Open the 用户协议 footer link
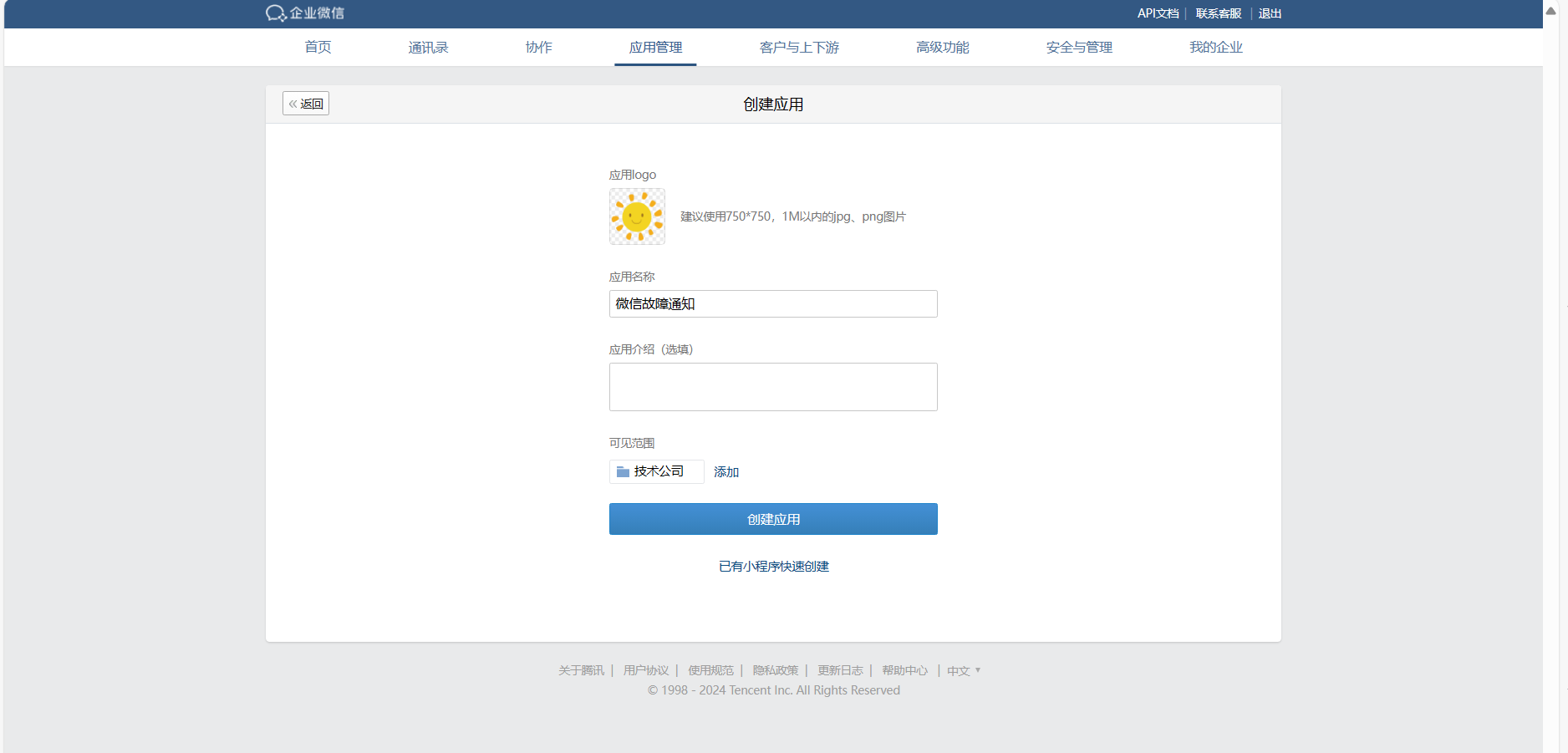1568x753 pixels. pos(646,670)
